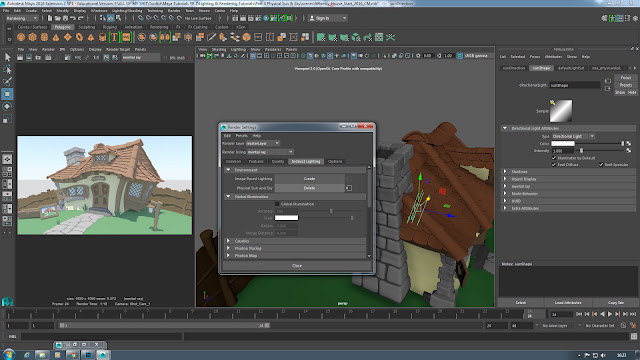Select the sunDirection tab in Attribute Editor

[x=514, y=68]
